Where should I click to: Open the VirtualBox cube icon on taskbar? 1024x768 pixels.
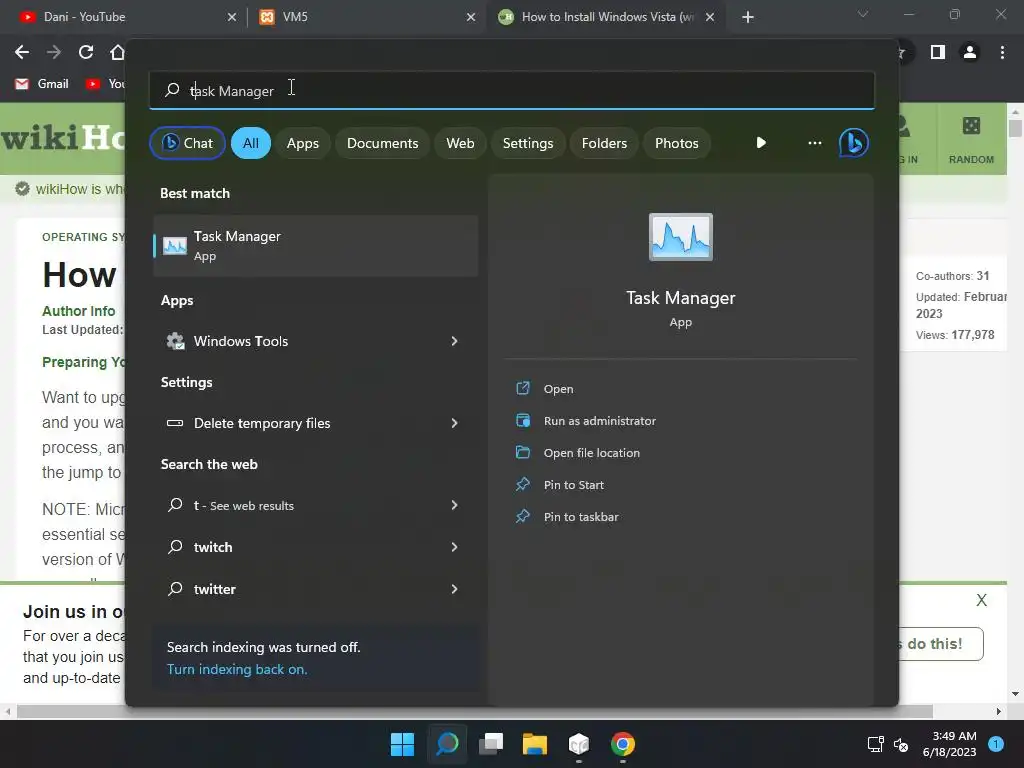click(579, 744)
